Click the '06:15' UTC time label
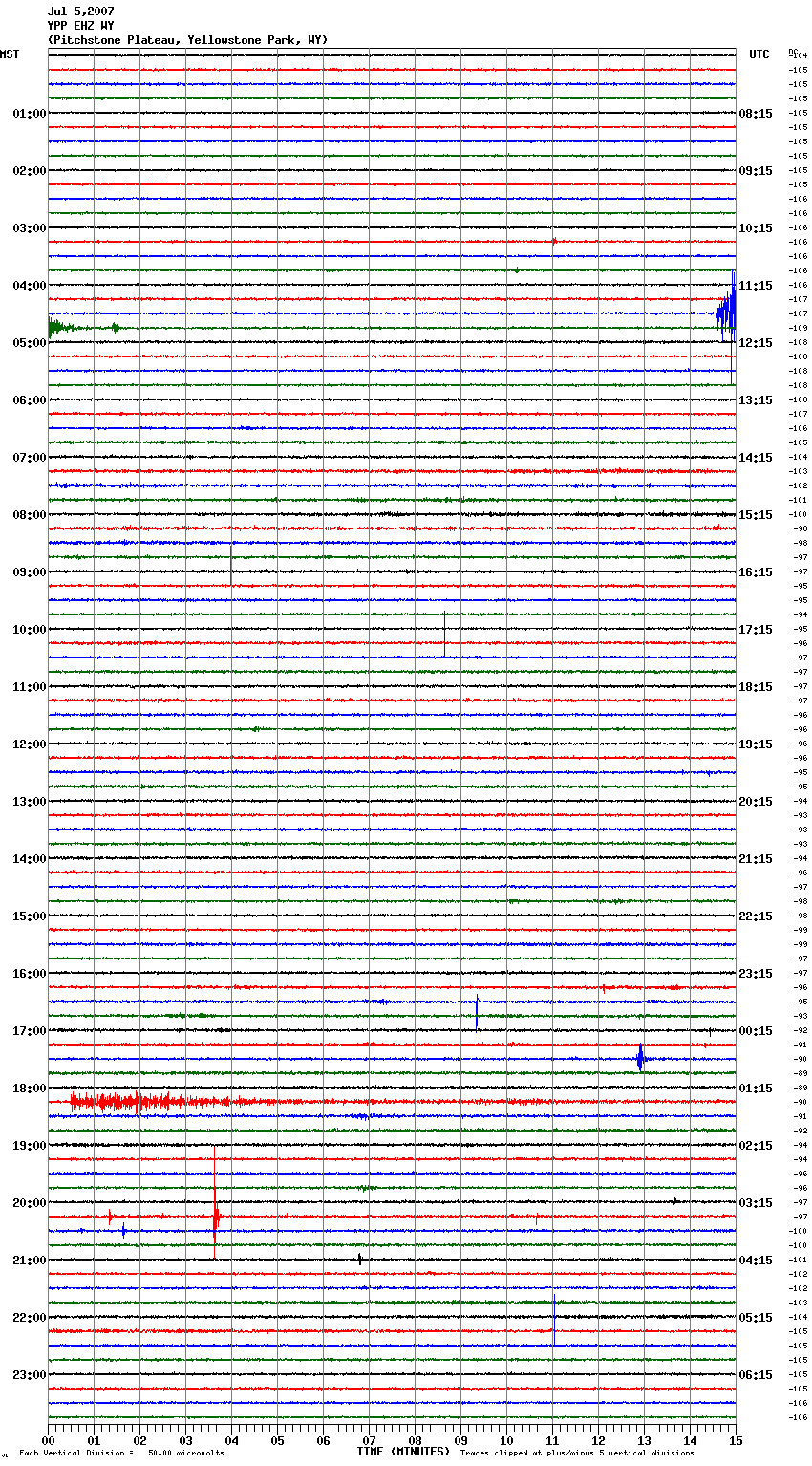Viewport: 812px width, 1466px height. pos(756,1375)
